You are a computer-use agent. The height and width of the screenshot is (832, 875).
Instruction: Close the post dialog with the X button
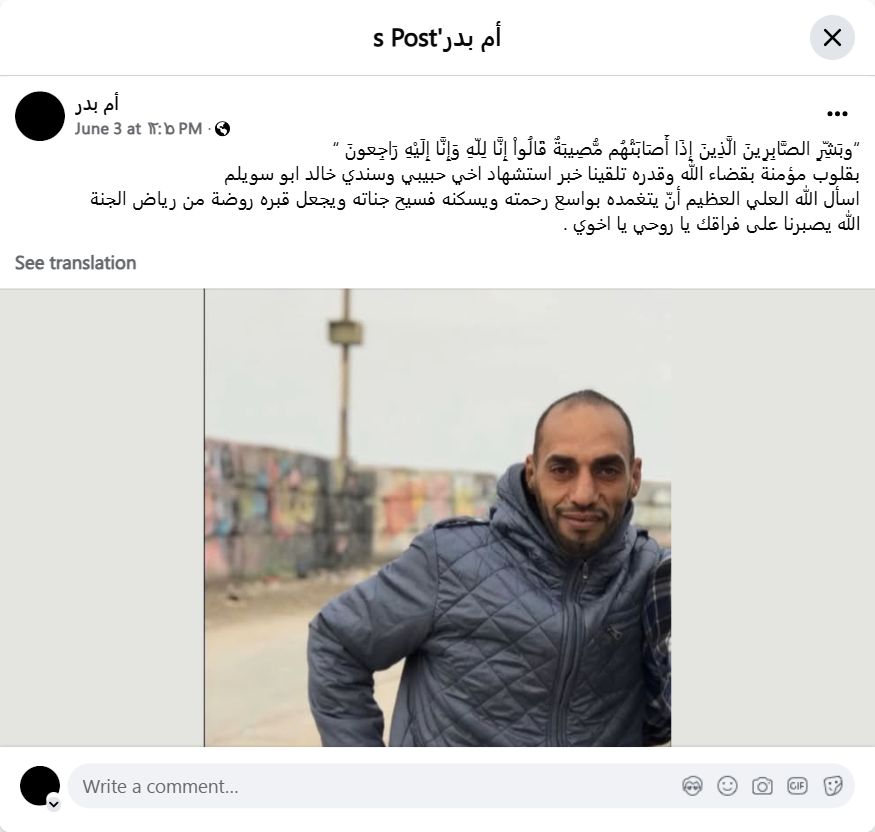click(x=832, y=38)
